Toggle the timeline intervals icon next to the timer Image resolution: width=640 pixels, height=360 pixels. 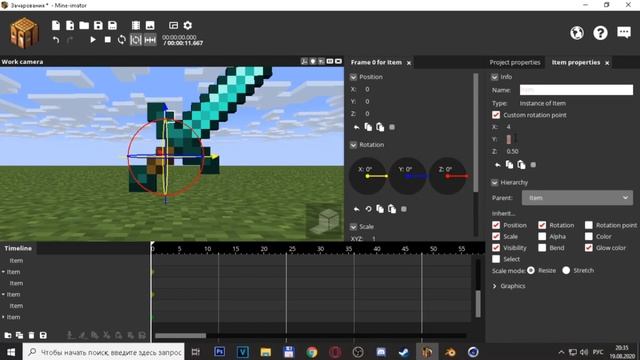coord(150,40)
